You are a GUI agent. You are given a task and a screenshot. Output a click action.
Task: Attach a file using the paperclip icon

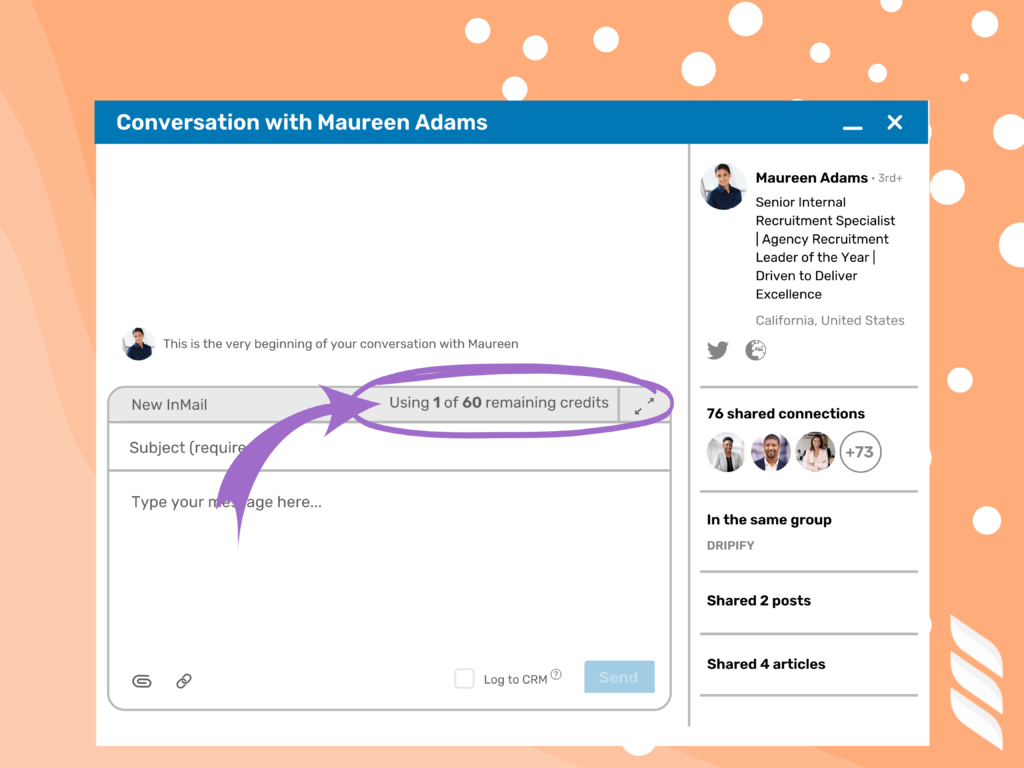click(x=184, y=681)
